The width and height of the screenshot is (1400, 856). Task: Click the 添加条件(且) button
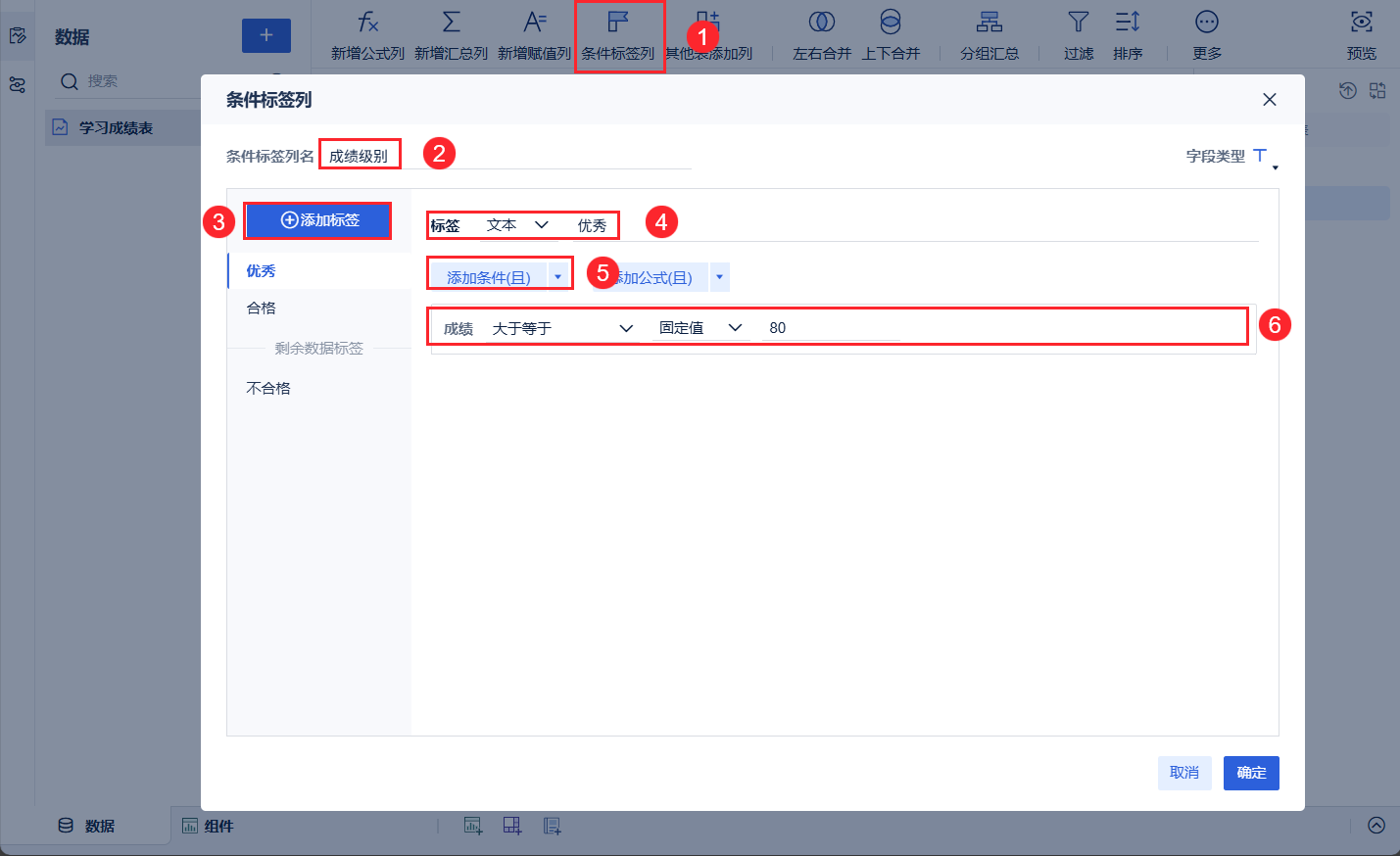489,277
